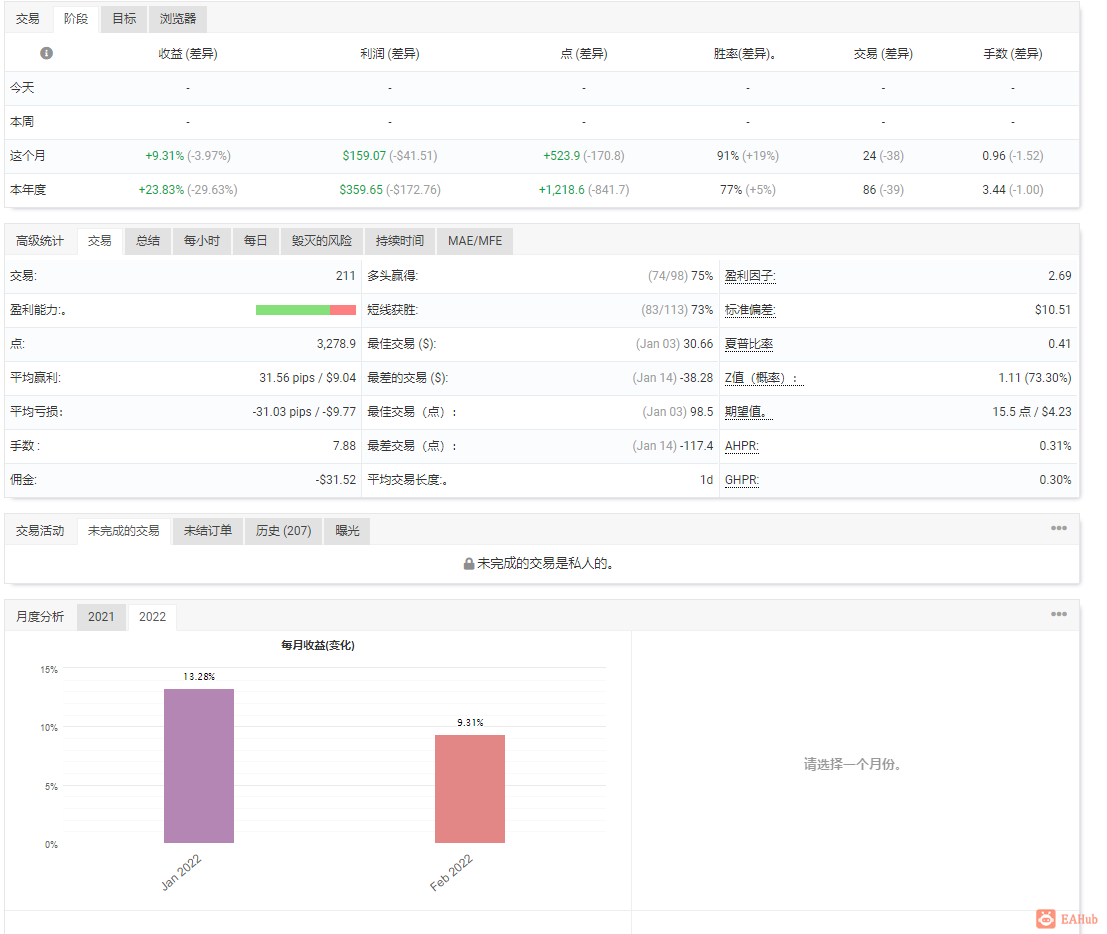Open the trading activity more options dots
1107x934 pixels.
[x=1058, y=528]
